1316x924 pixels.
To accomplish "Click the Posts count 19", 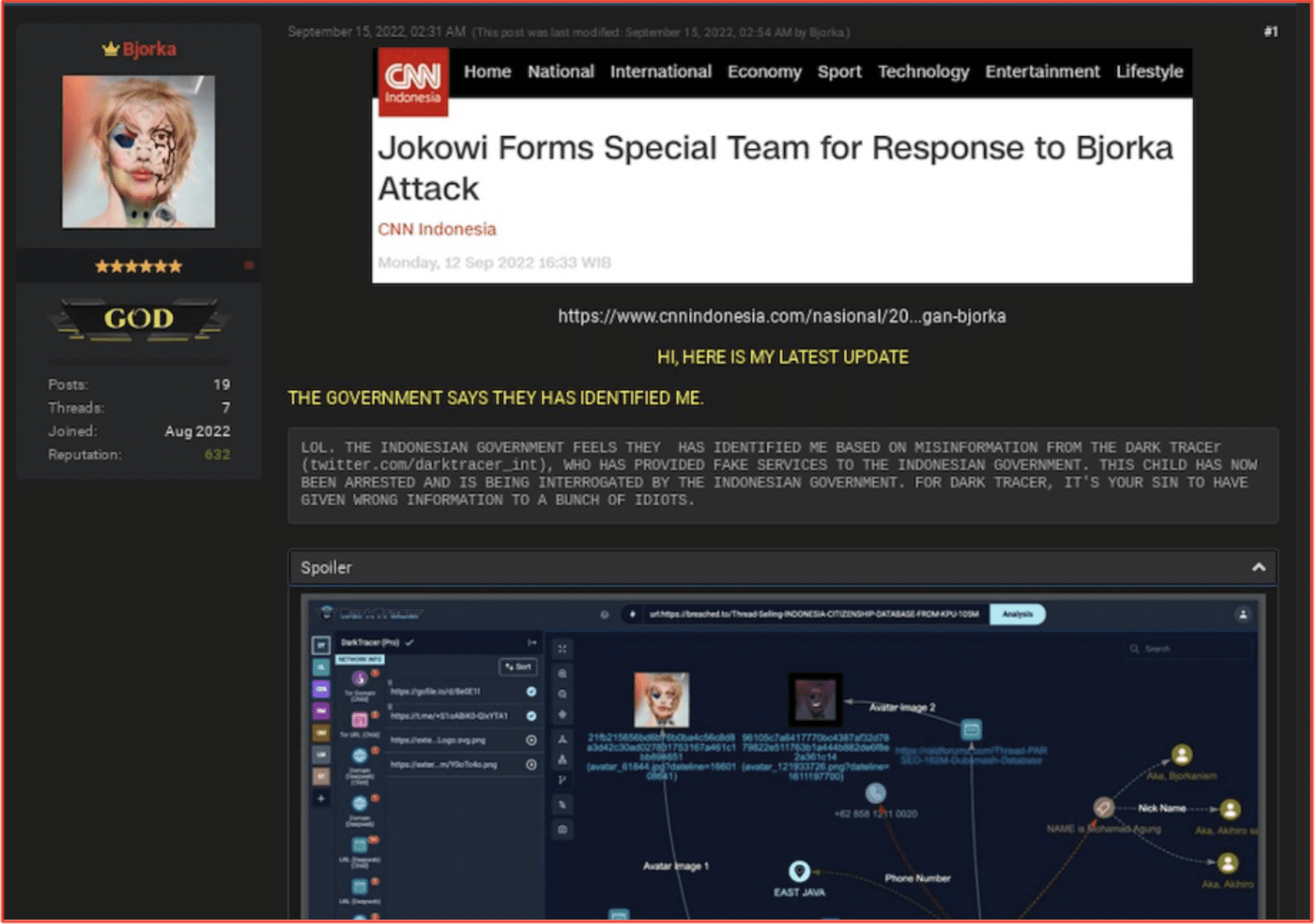I will pyautogui.click(x=222, y=384).
